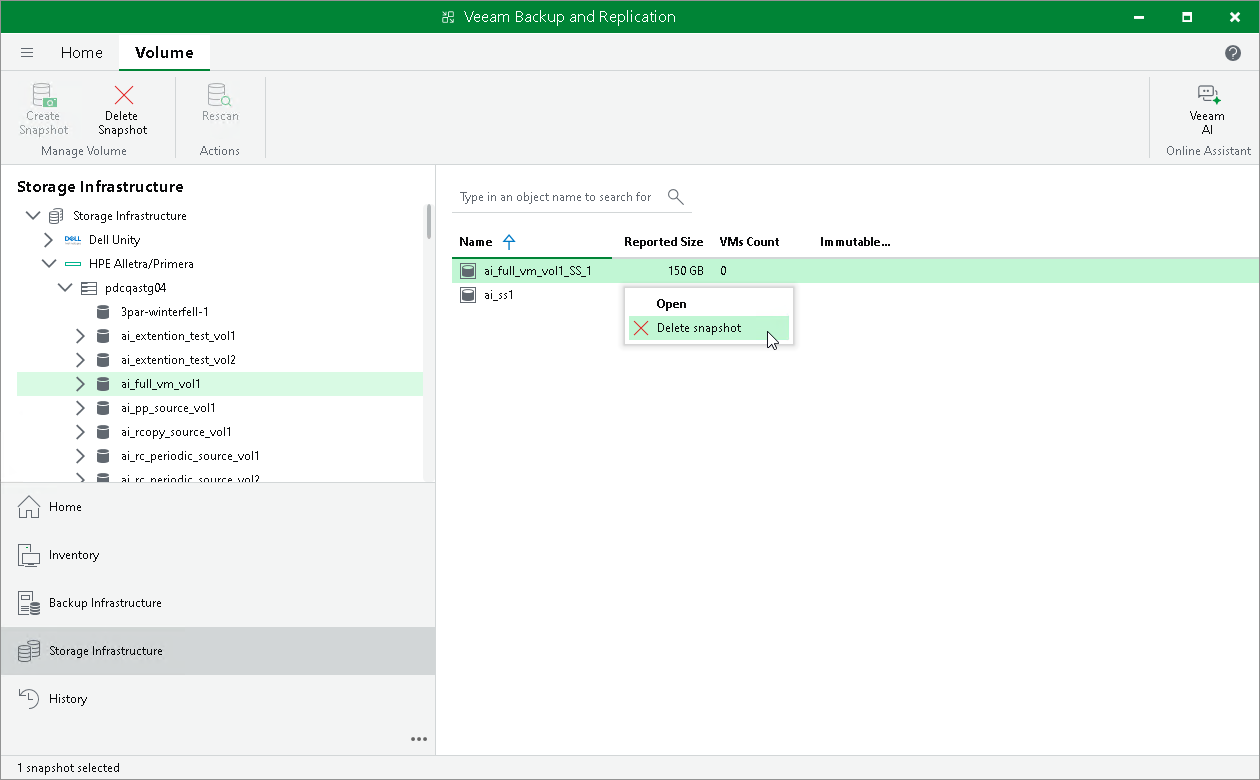Click the Backup Infrastructure server icon

pos(29,603)
